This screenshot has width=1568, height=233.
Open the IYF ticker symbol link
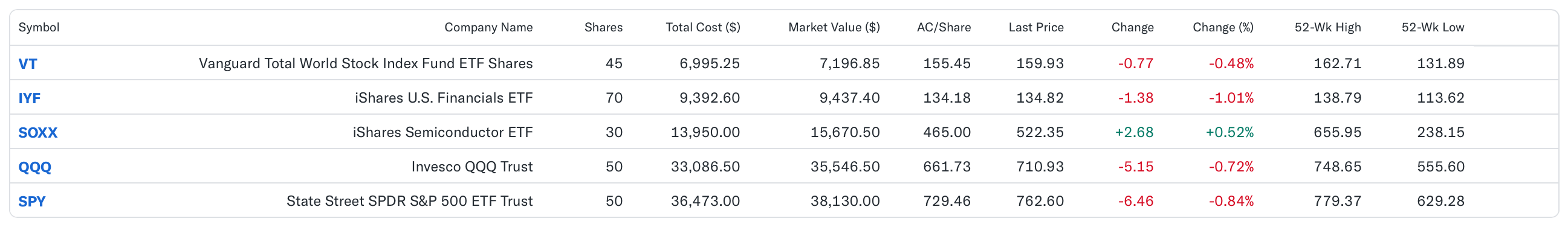tap(29, 98)
